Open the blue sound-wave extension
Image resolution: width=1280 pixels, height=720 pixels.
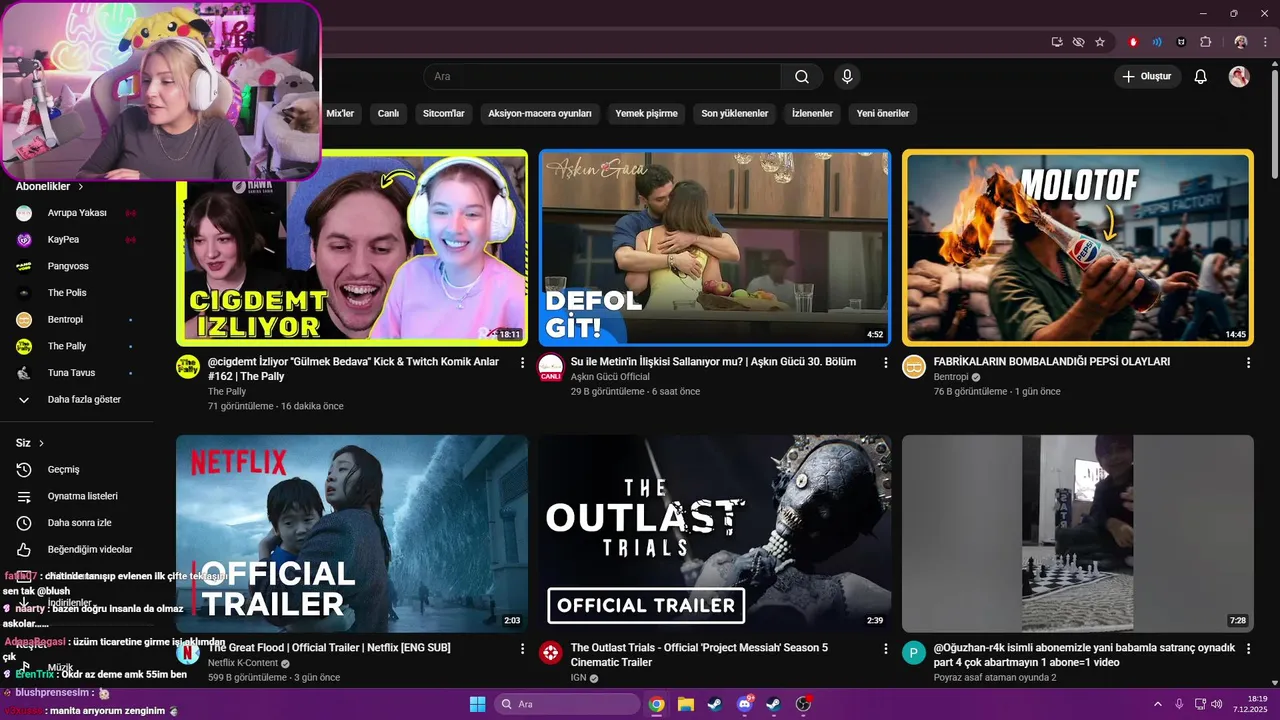pyautogui.click(x=1157, y=42)
